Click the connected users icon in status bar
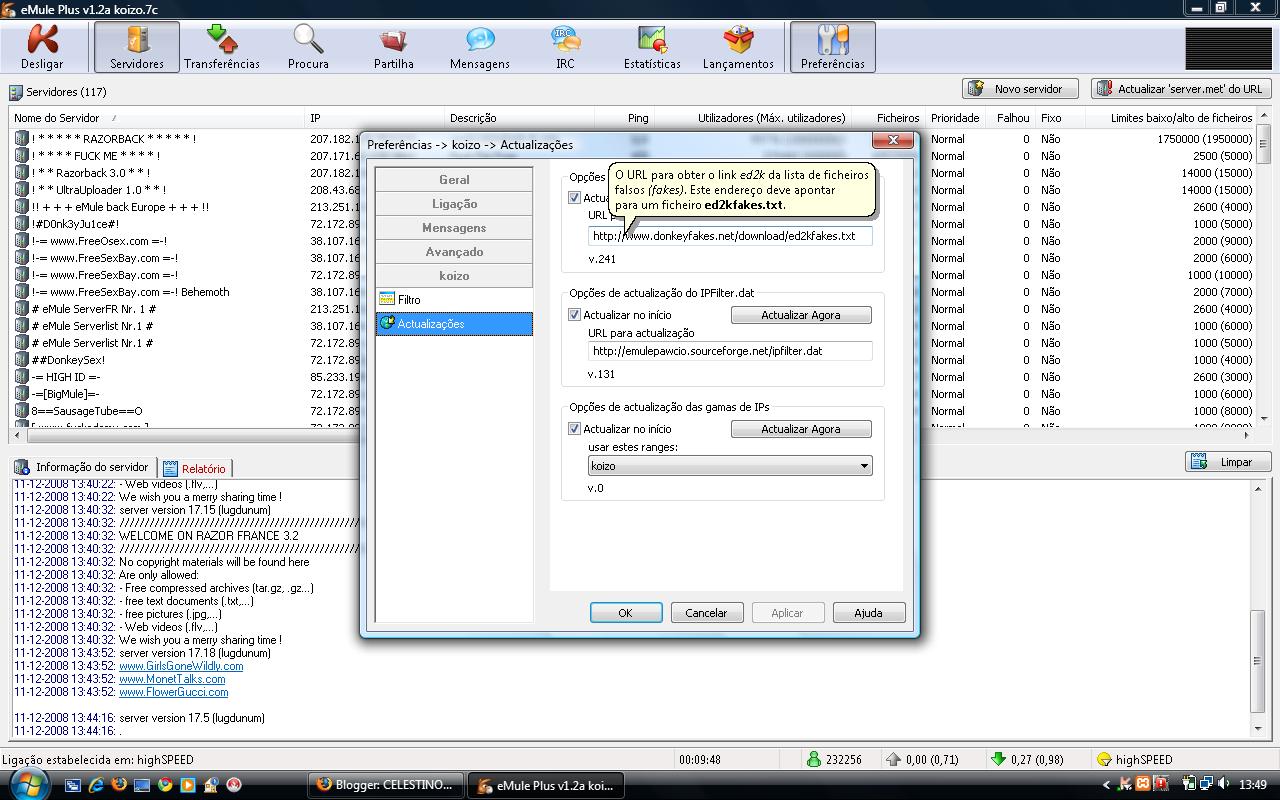The height and width of the screenshot is (800, 1280). tap(815, 760)
